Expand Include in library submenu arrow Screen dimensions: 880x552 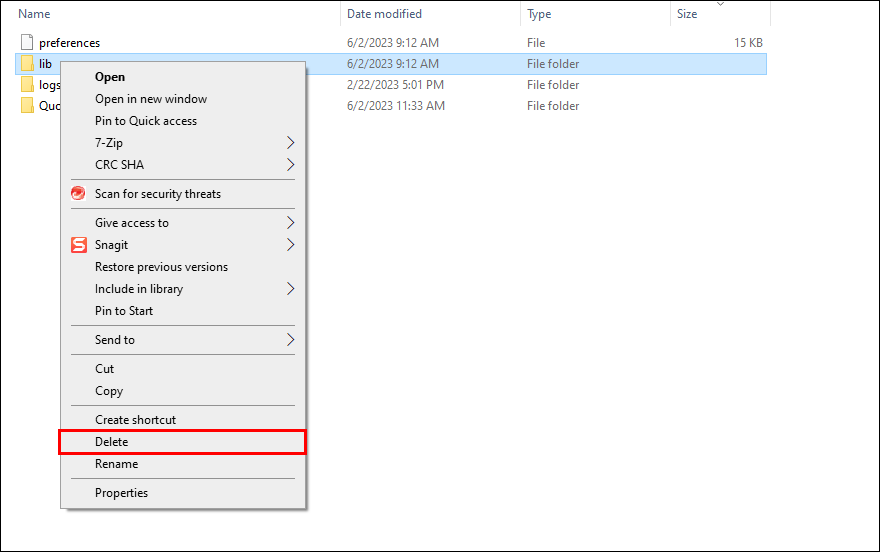pyautogui.click(x=290, y=288)
